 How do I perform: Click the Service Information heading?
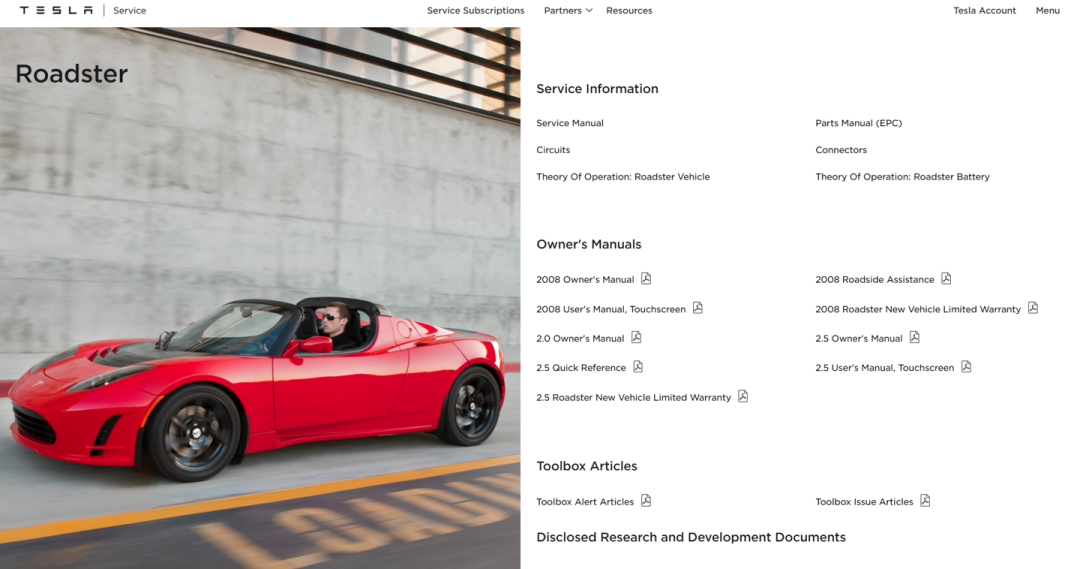coord(597,88)
